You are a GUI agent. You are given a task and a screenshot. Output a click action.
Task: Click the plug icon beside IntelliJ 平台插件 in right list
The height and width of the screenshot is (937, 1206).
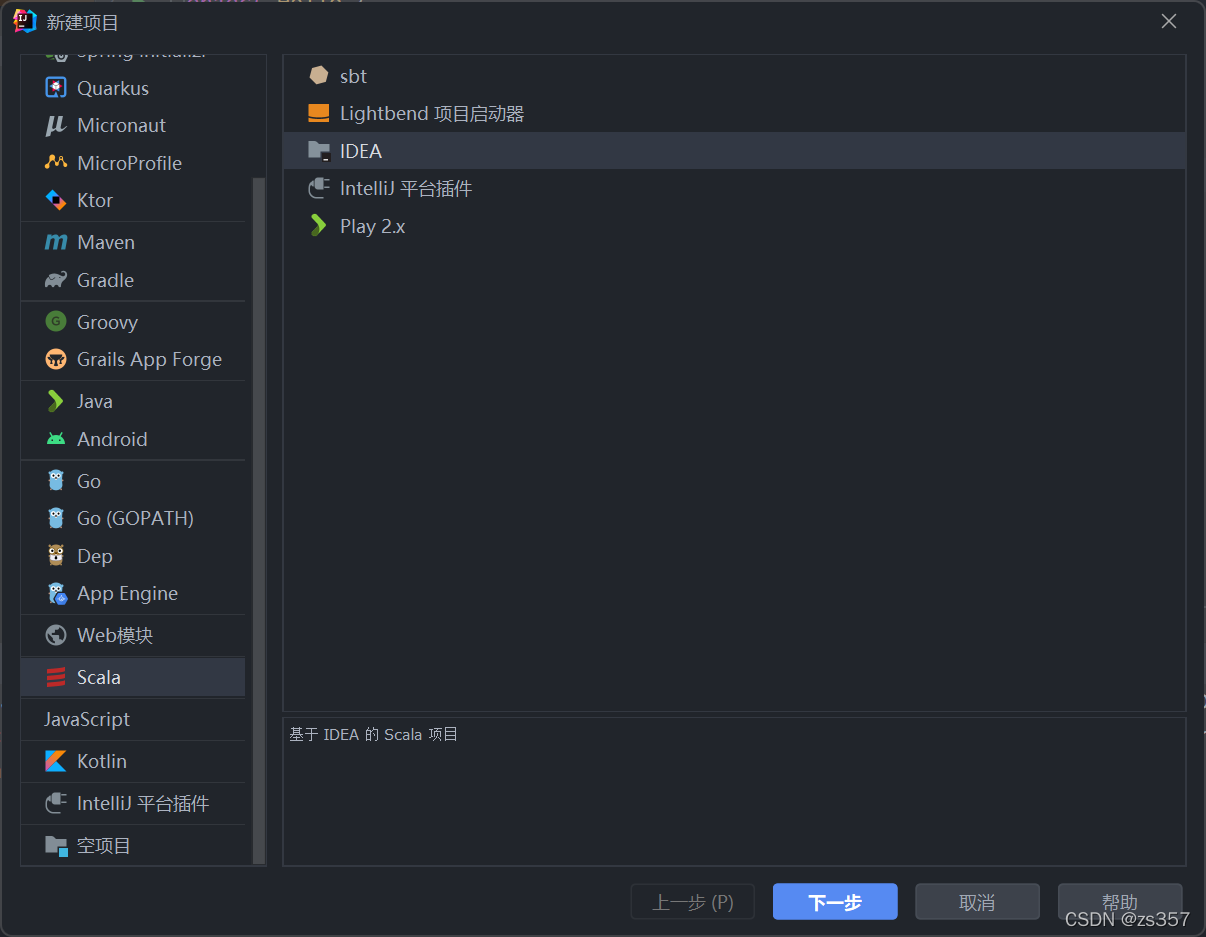(x=319, y=188)
